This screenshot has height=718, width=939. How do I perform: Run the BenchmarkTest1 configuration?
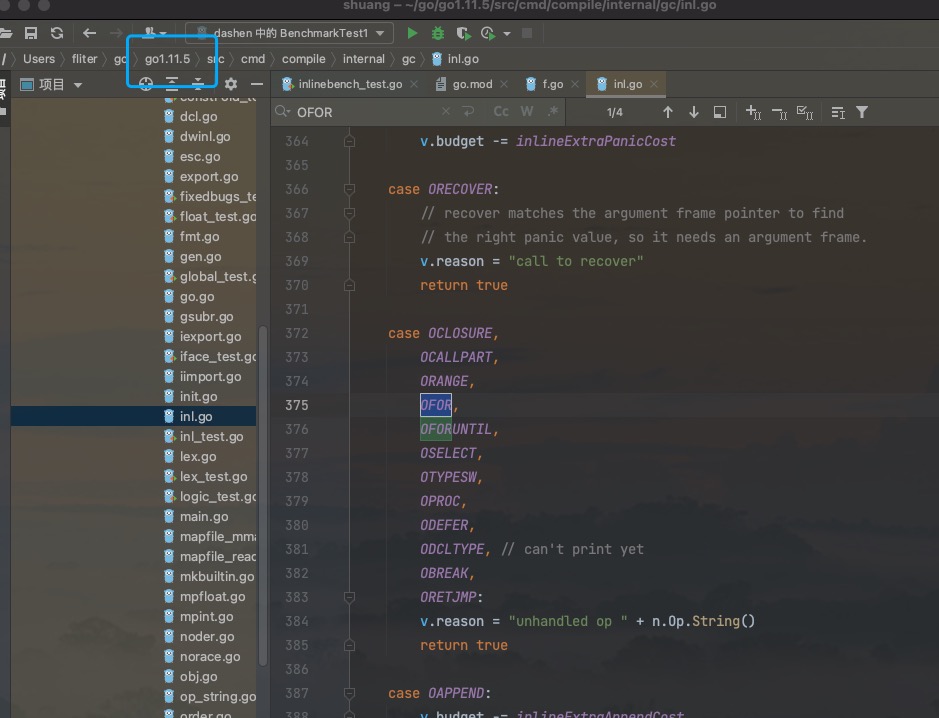click(x=412, y=33)
